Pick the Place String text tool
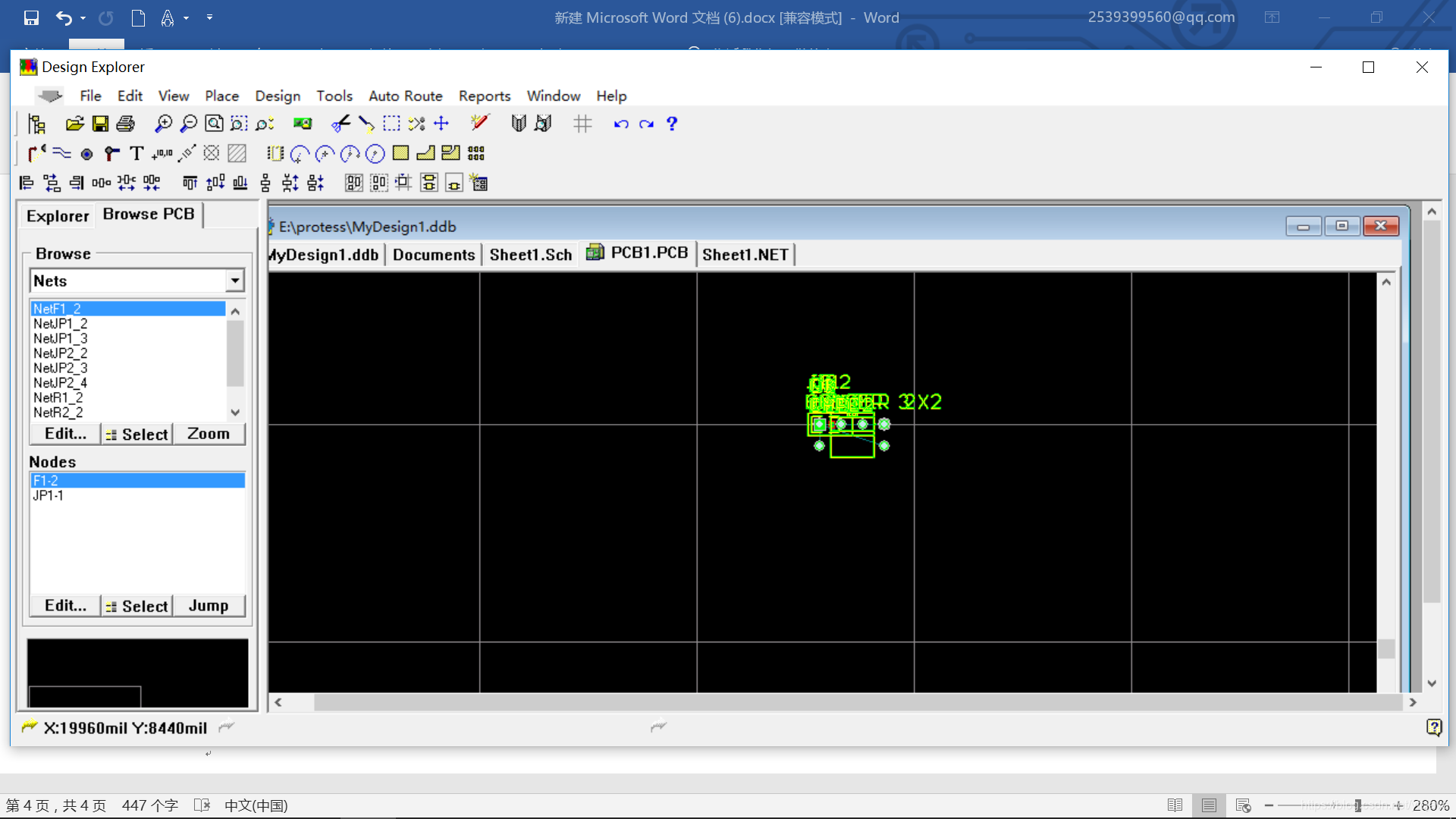 136,154
